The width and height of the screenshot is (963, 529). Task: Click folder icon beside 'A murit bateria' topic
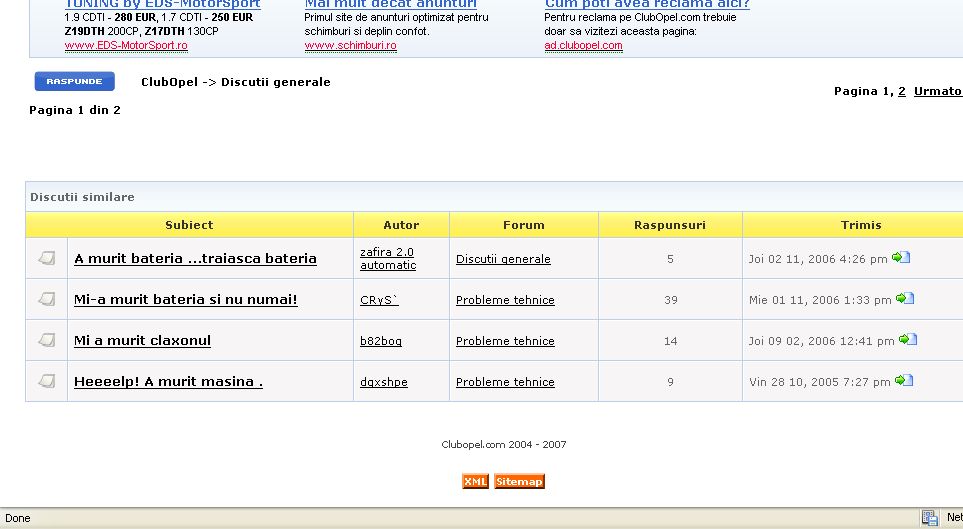click(46, 259)
